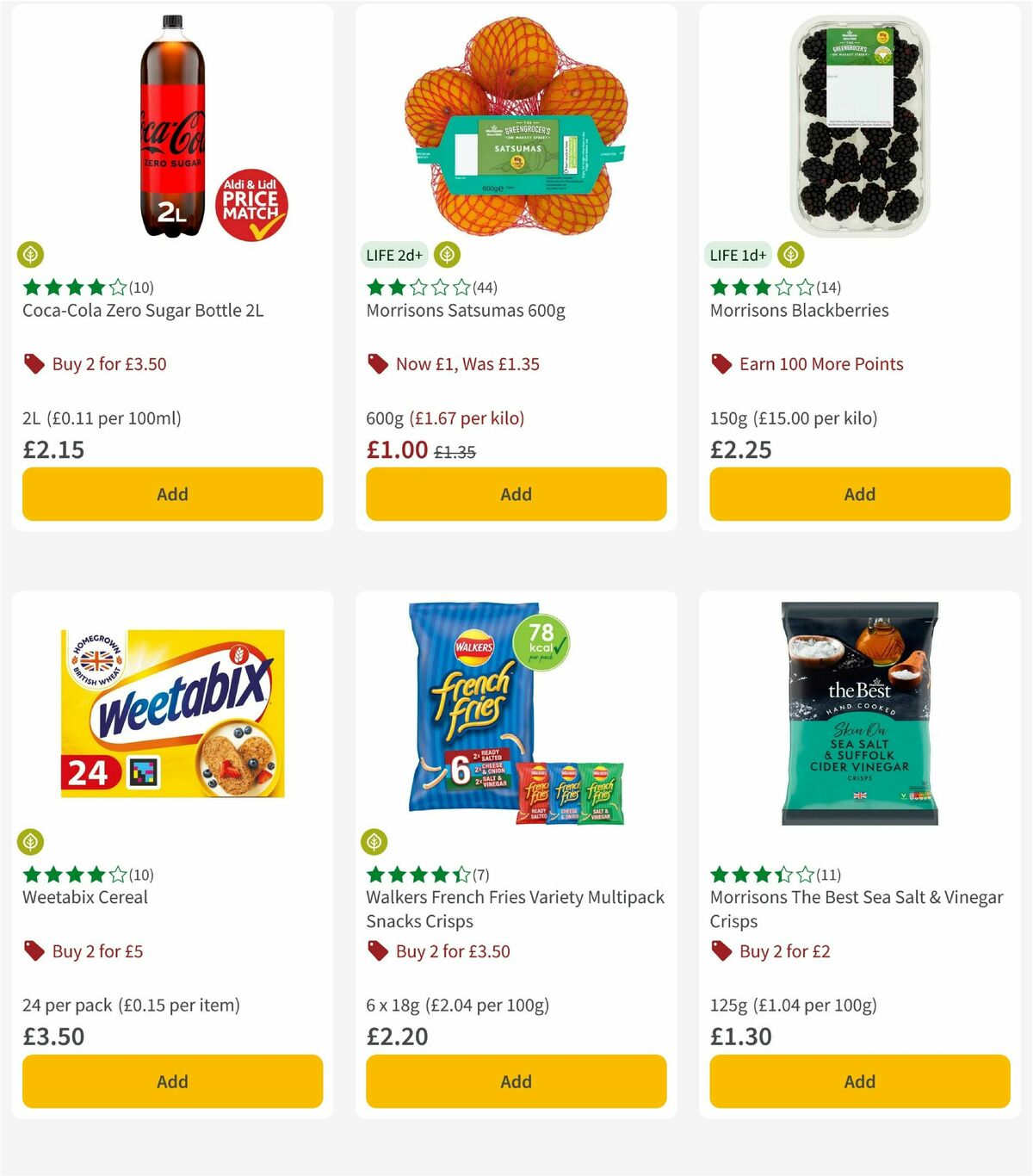Select the leaf icon on Morrisons Satsumas card
This screenshot has height=1176, width=1033.
[x=446, y=254]
